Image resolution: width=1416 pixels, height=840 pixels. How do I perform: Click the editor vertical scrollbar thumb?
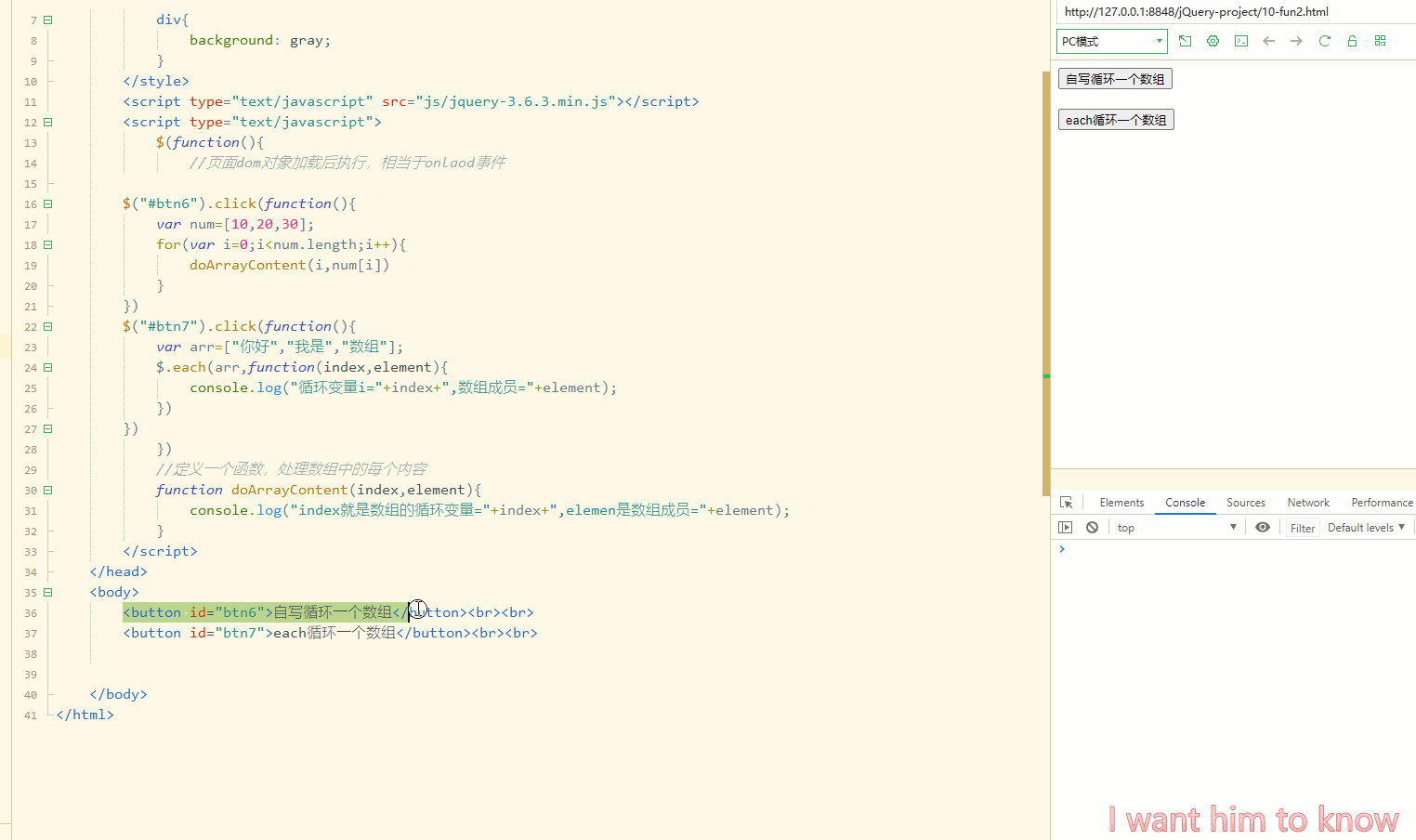click(1046, 283)
